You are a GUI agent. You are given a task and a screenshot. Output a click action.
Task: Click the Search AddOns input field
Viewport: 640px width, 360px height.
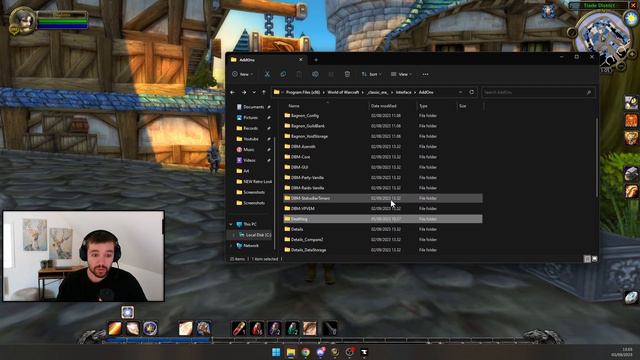[x=538, y=93]
